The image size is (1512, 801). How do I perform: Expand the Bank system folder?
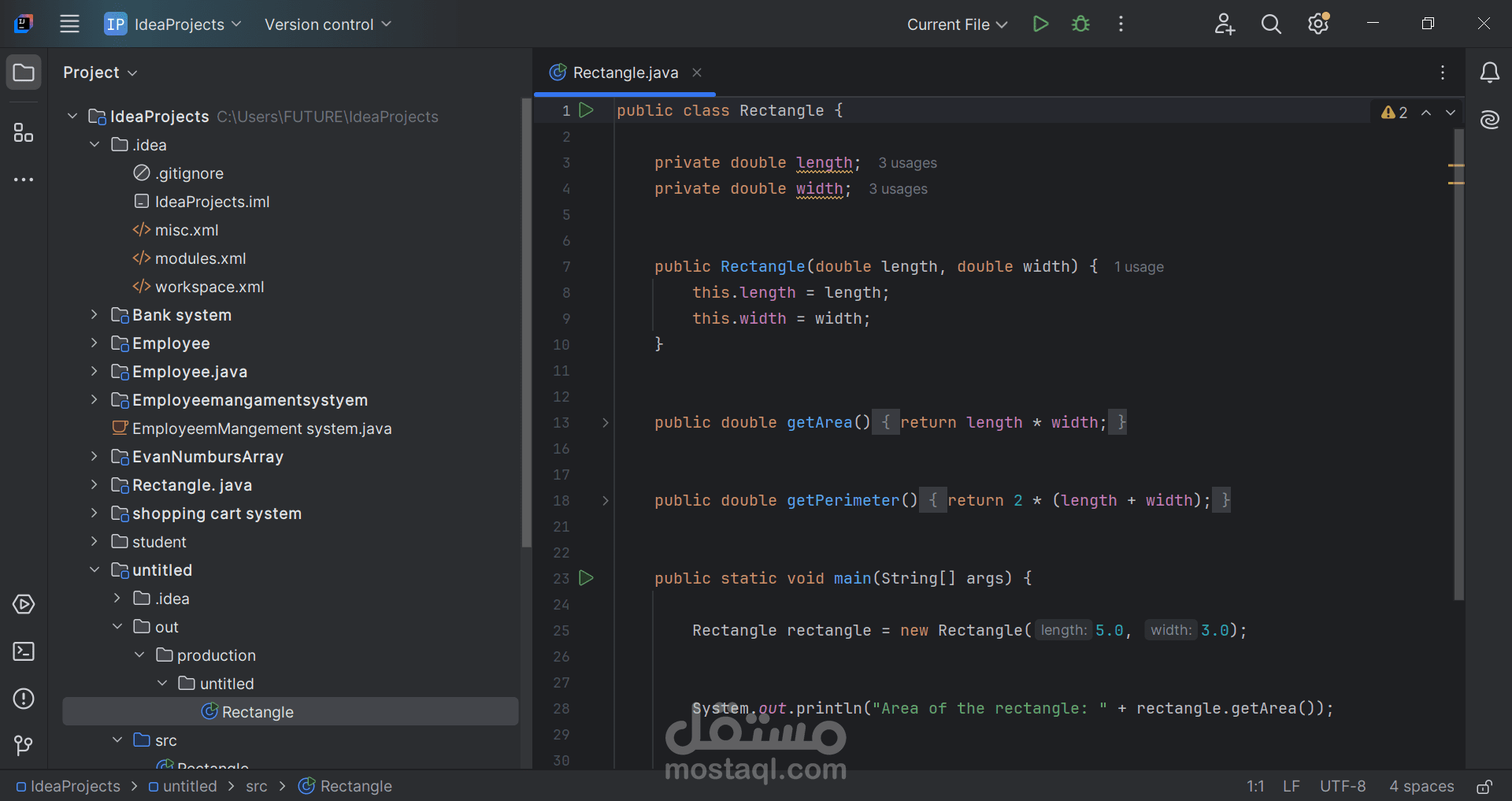(94, 315)
